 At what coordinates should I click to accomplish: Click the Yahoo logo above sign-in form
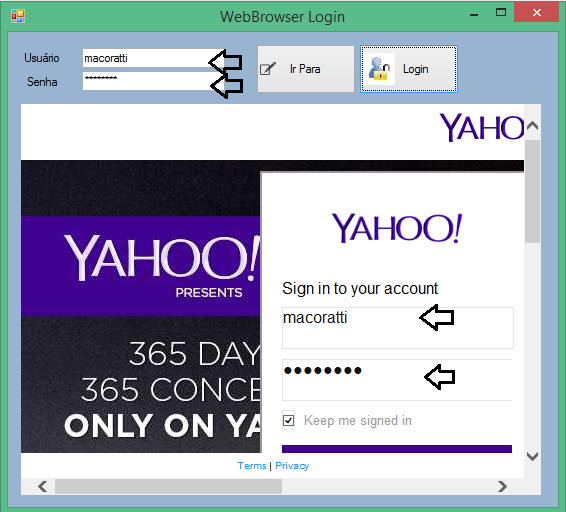[x=397, y=228]
